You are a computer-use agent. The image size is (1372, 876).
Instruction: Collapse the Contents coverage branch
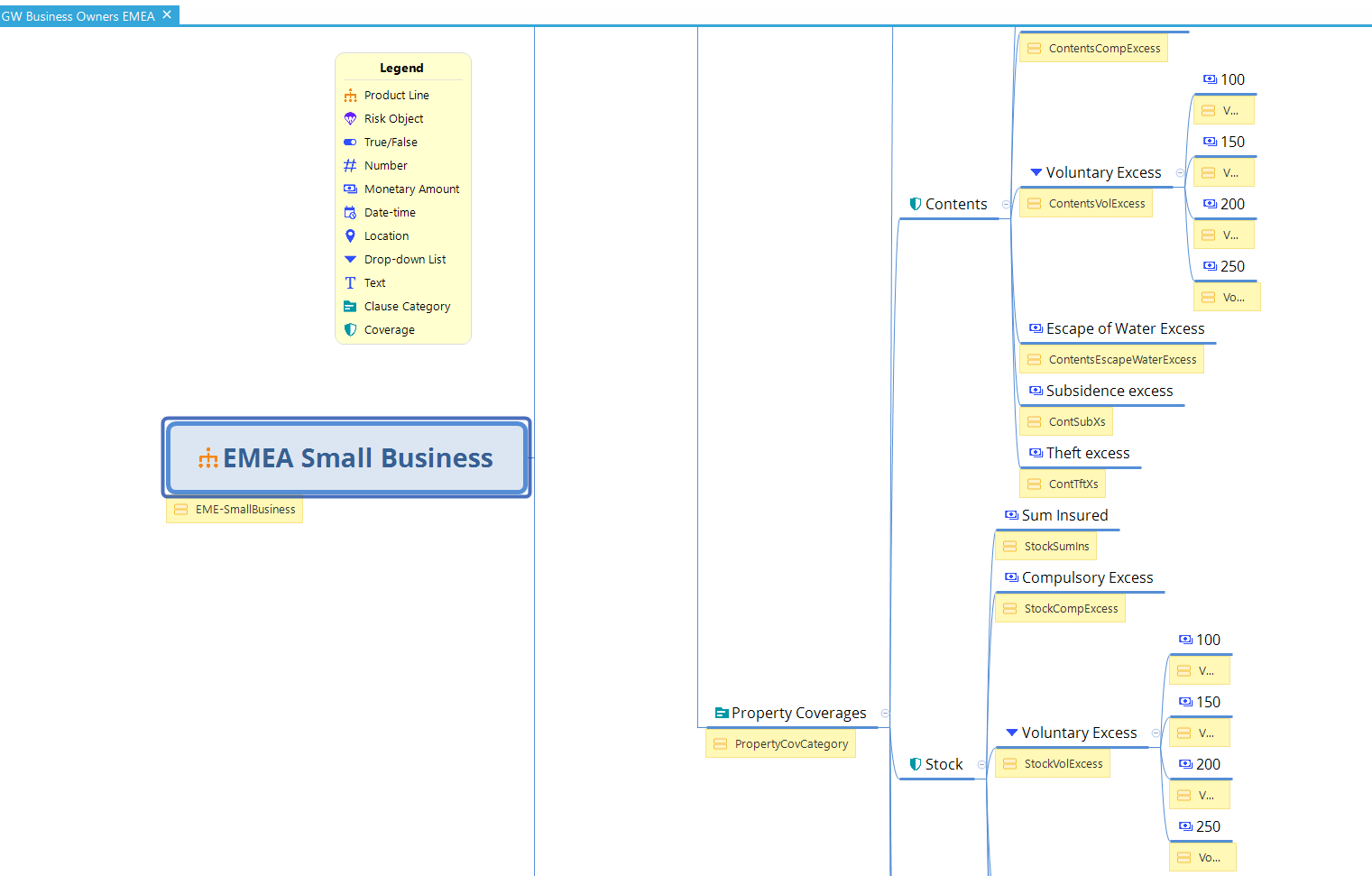coord(1006,205)
